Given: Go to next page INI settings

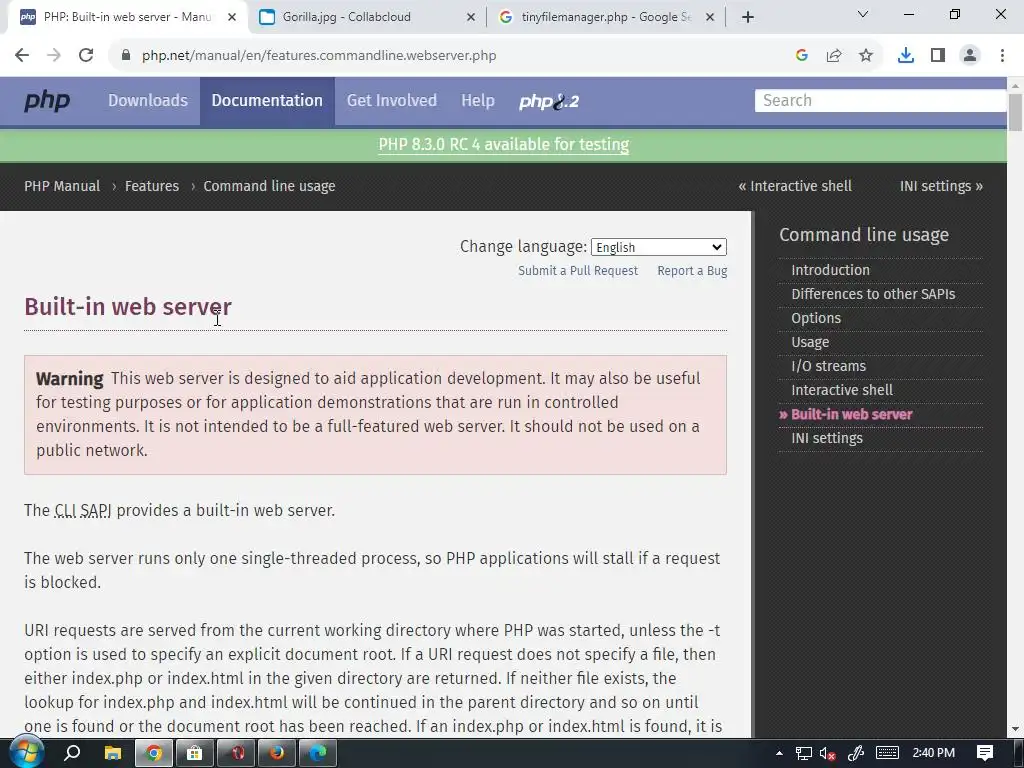Looking at the screenshot, I should (x=941, y=186).
